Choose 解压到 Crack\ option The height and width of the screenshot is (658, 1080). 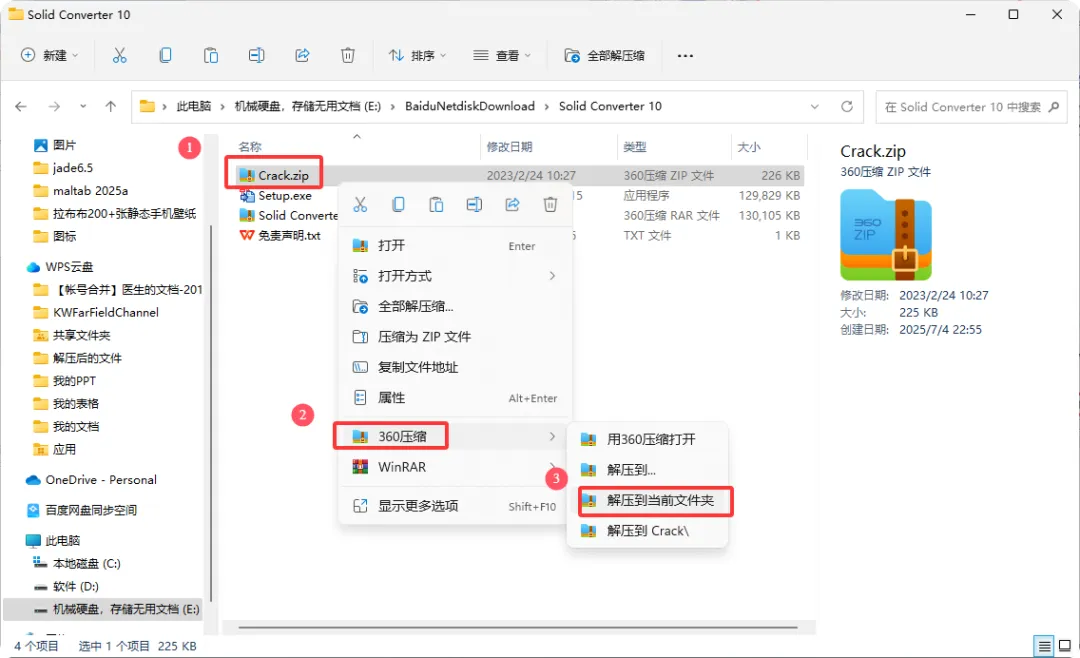(x=647, y=531)
